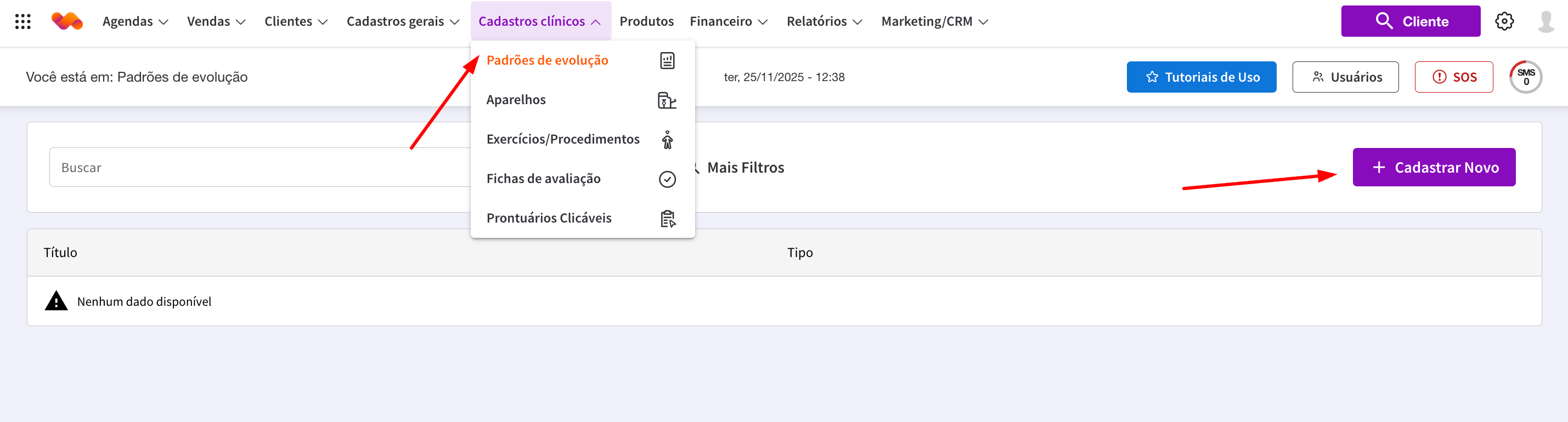
Task: Click the Aparelhos equipment icon
Action: 667,100
